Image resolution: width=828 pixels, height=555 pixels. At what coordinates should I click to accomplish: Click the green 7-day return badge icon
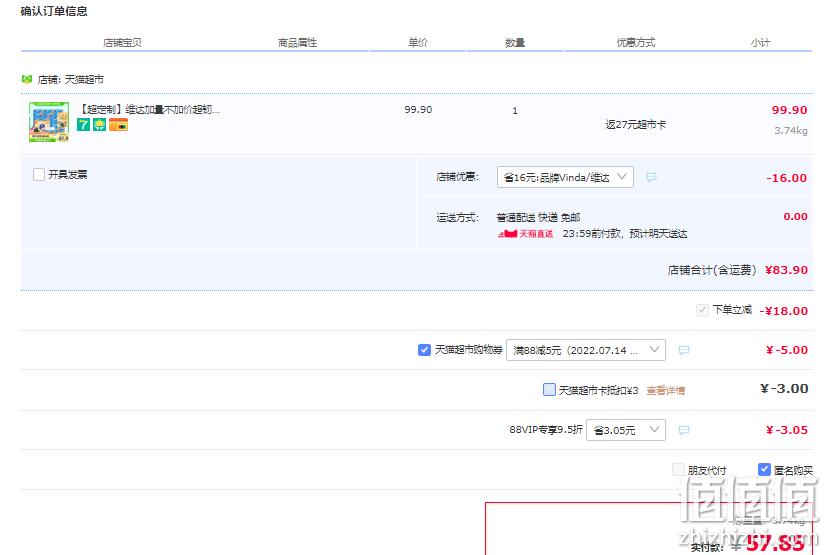point(83,125)
